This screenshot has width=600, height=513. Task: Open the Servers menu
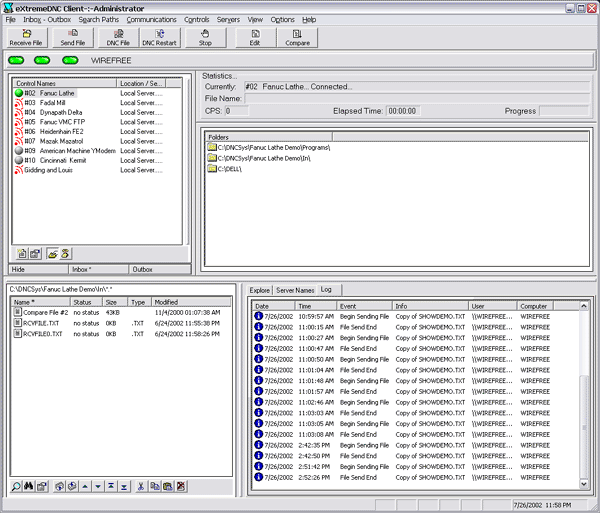coord(228,20)
